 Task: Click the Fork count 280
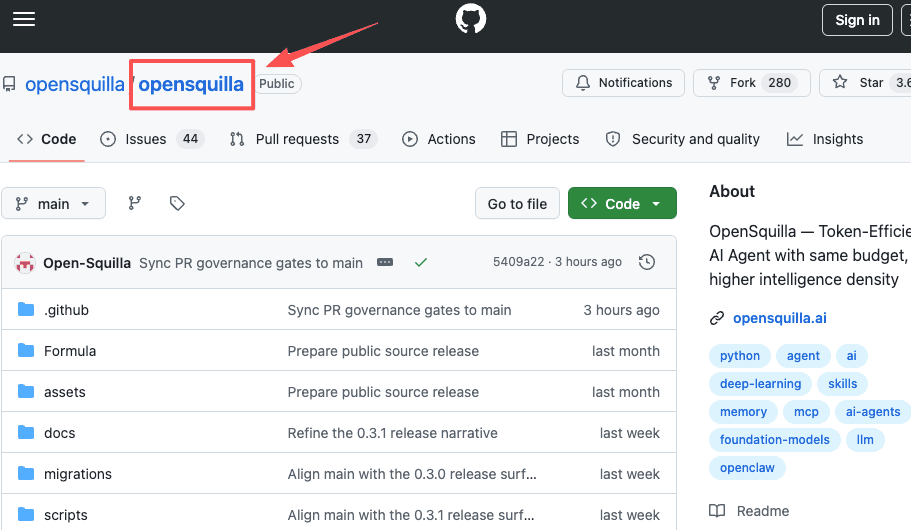pyautogui.click(x=779, y=83)
